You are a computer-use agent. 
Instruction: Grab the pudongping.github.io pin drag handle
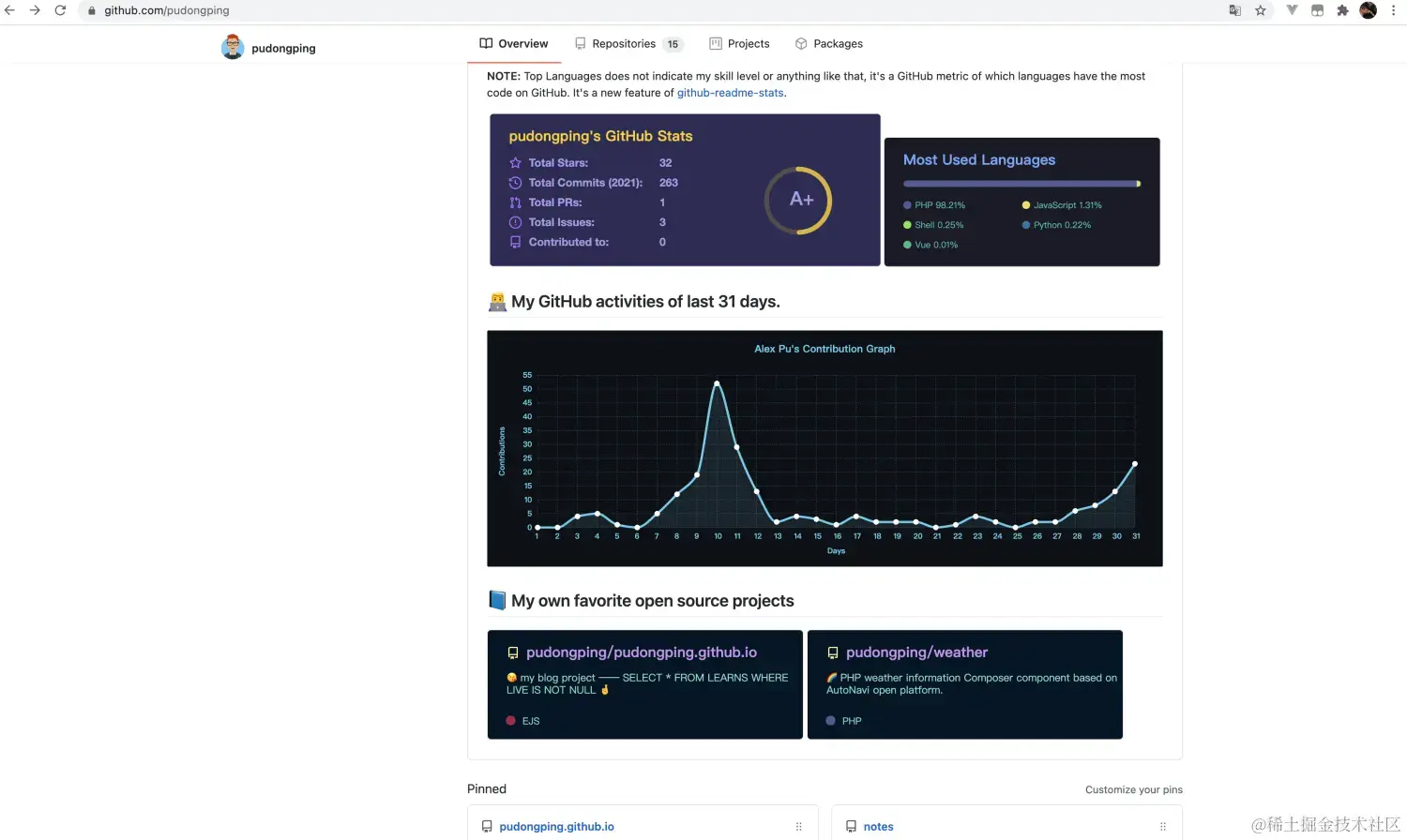coord(799,827)
